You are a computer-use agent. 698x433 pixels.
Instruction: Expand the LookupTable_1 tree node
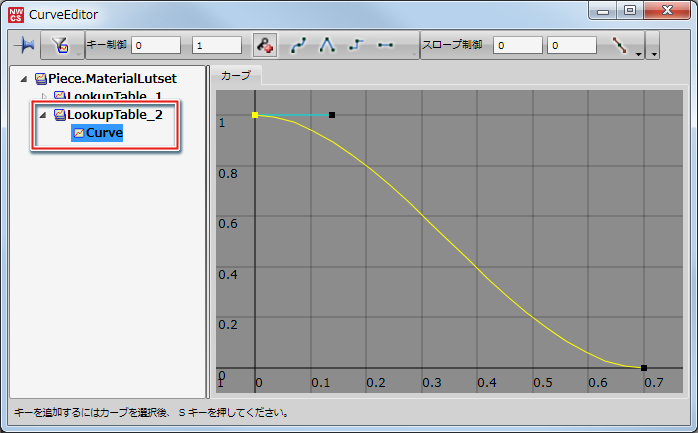[43, 96]
